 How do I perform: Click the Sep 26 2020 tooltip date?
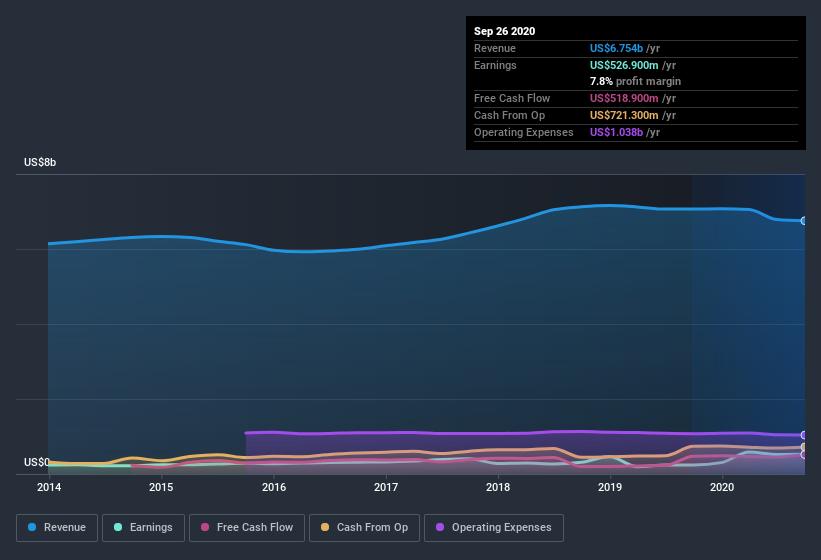pyautogui.click(x=504, y=31)
